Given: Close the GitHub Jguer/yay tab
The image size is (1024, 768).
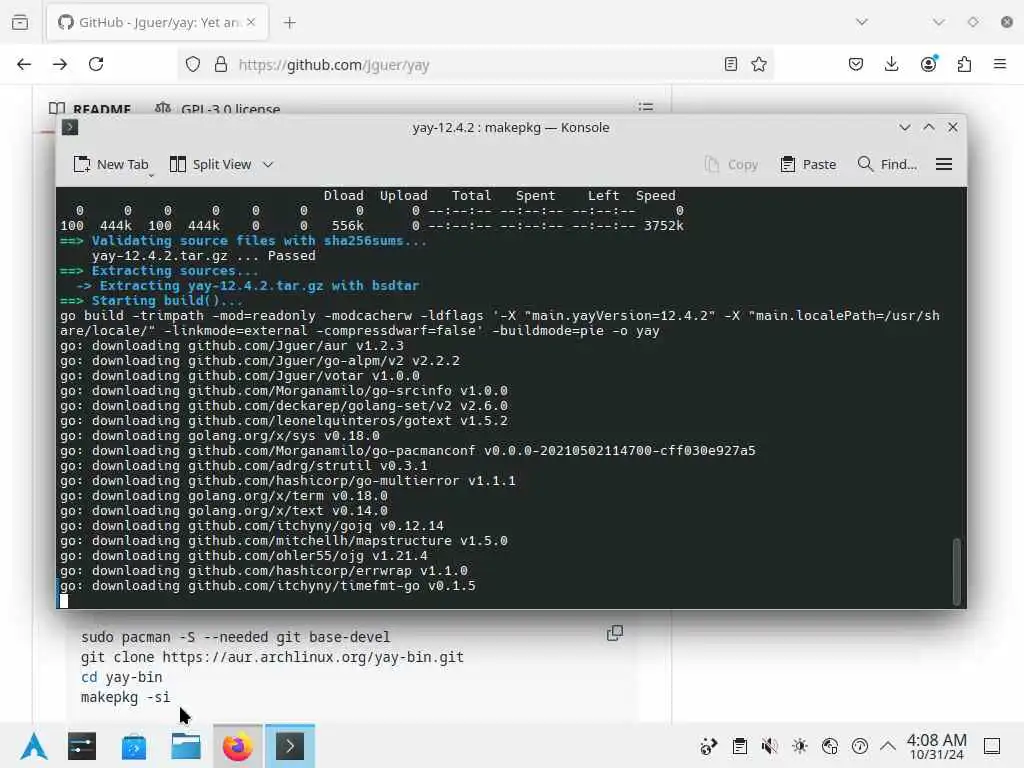Looking at the screenshot, I should tap(251, 22).
